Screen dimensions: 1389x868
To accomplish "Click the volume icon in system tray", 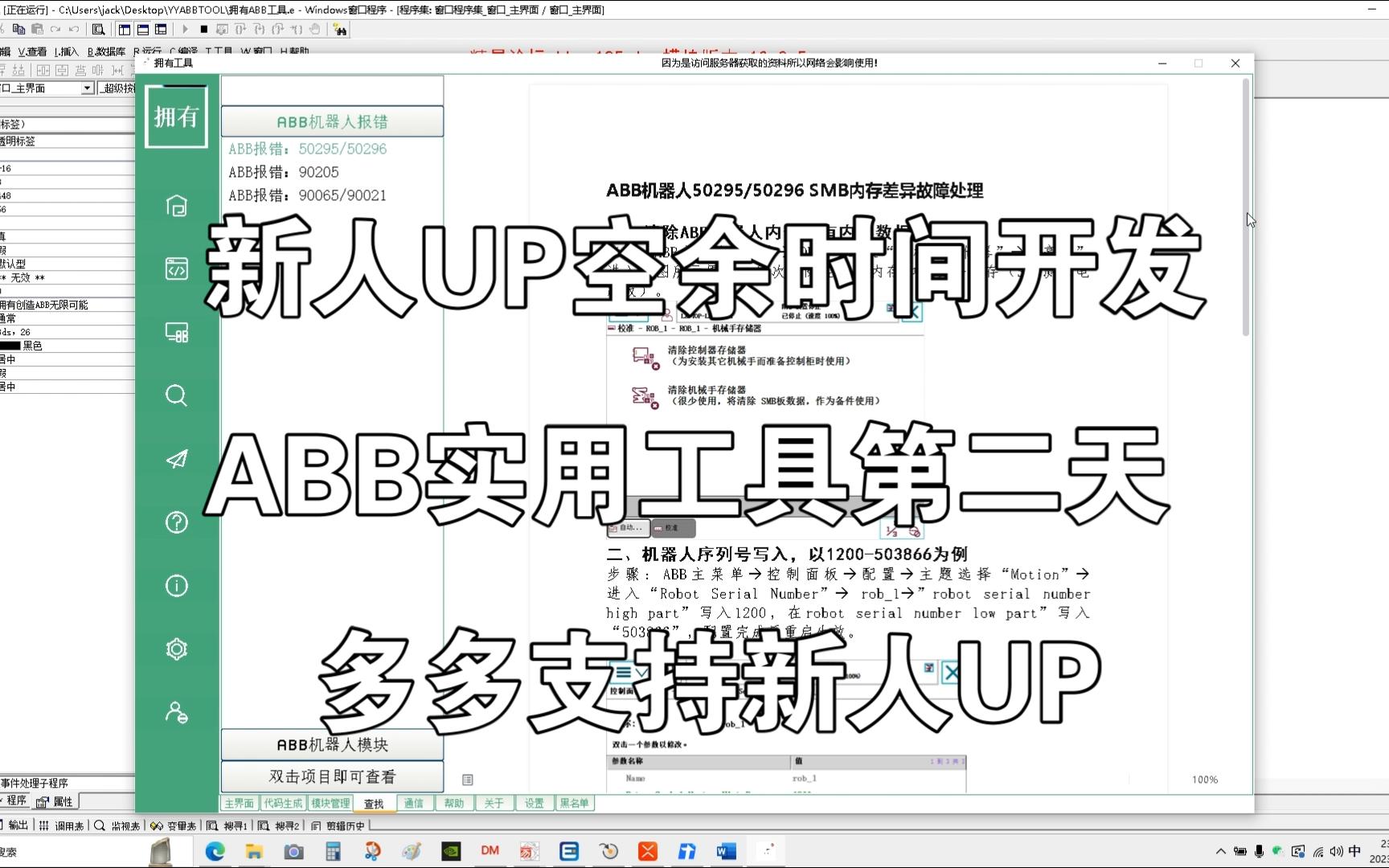I will 1336,851.
